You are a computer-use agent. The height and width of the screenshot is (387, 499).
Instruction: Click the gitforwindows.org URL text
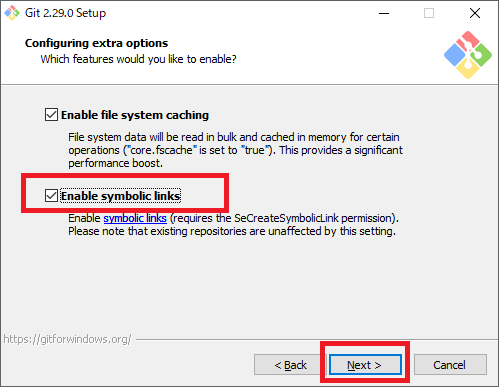(x=67, y=339)
